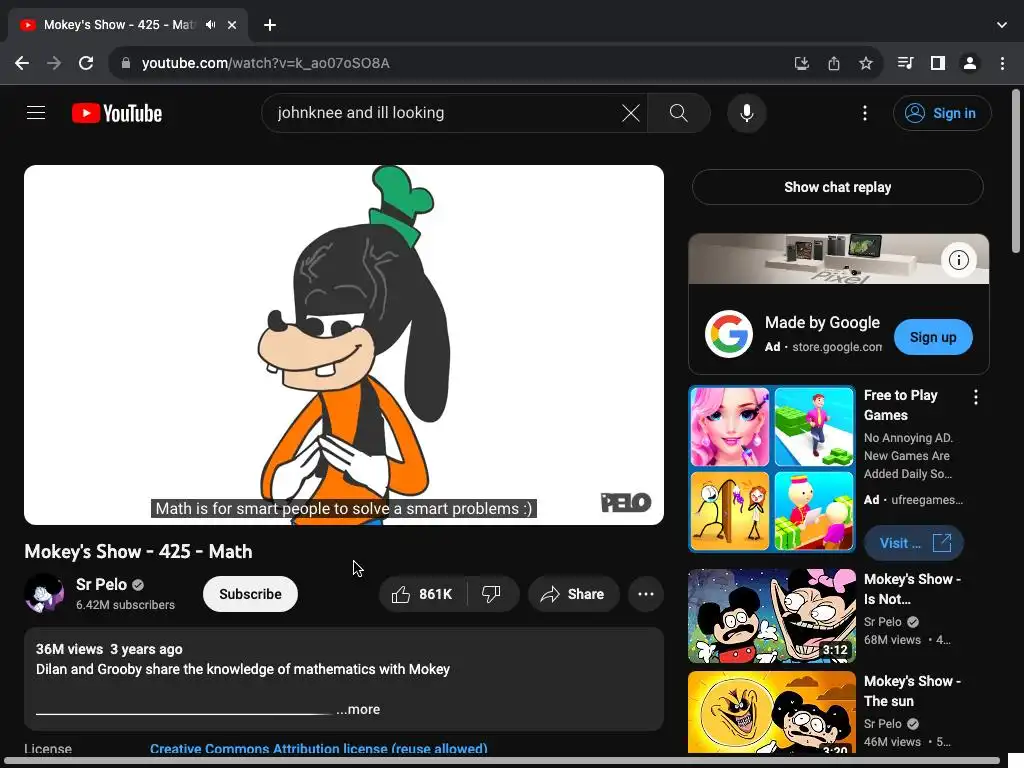Open Creative Commons Attribution license link
Screen dimensions: 1024x768
(x=318, y=748)
